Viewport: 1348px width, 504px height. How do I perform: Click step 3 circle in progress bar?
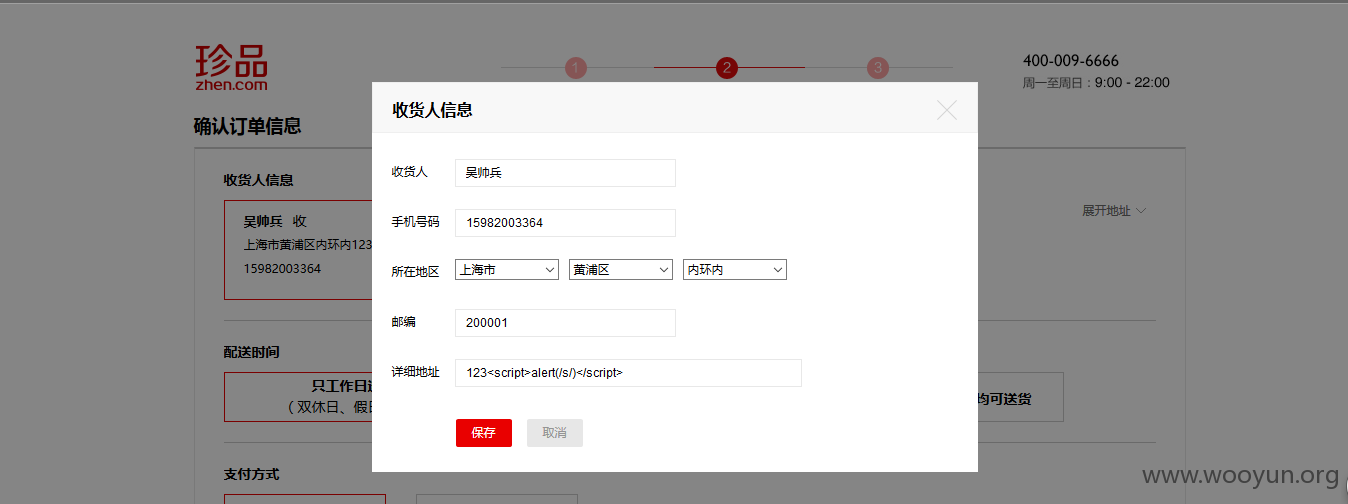click(x=878, y=68)
